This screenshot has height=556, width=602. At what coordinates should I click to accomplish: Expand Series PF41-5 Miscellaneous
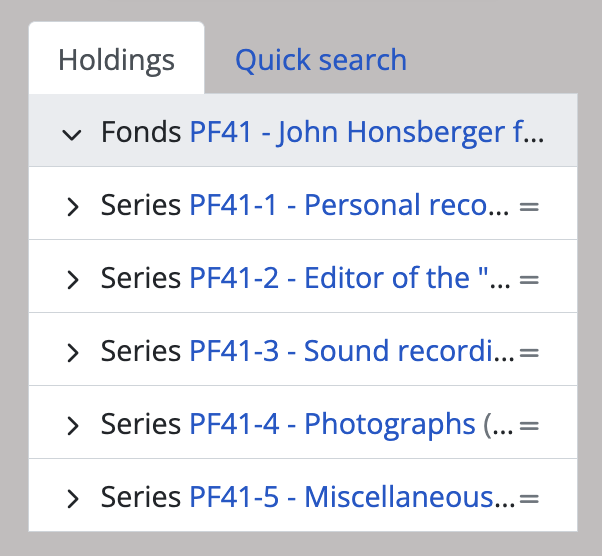[72, 499]
